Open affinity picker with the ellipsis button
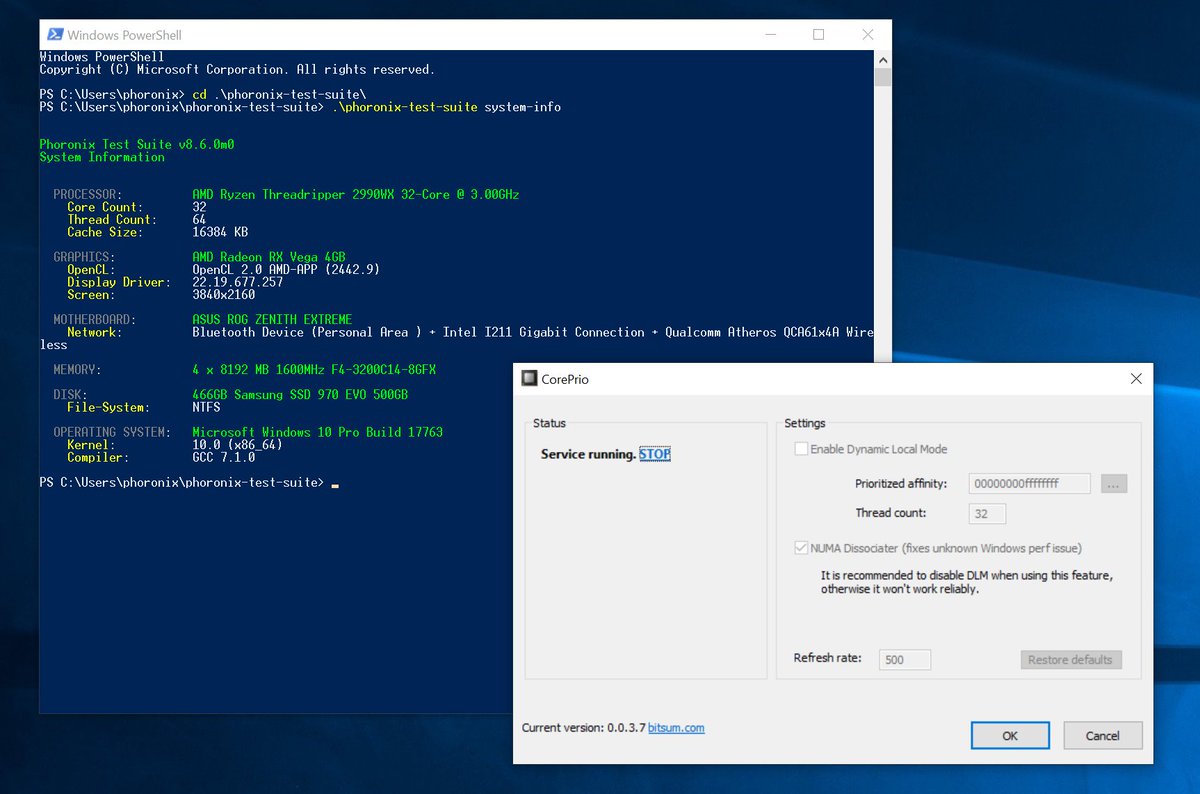The image size is (1200, 794). click(x=1115, y=484)
